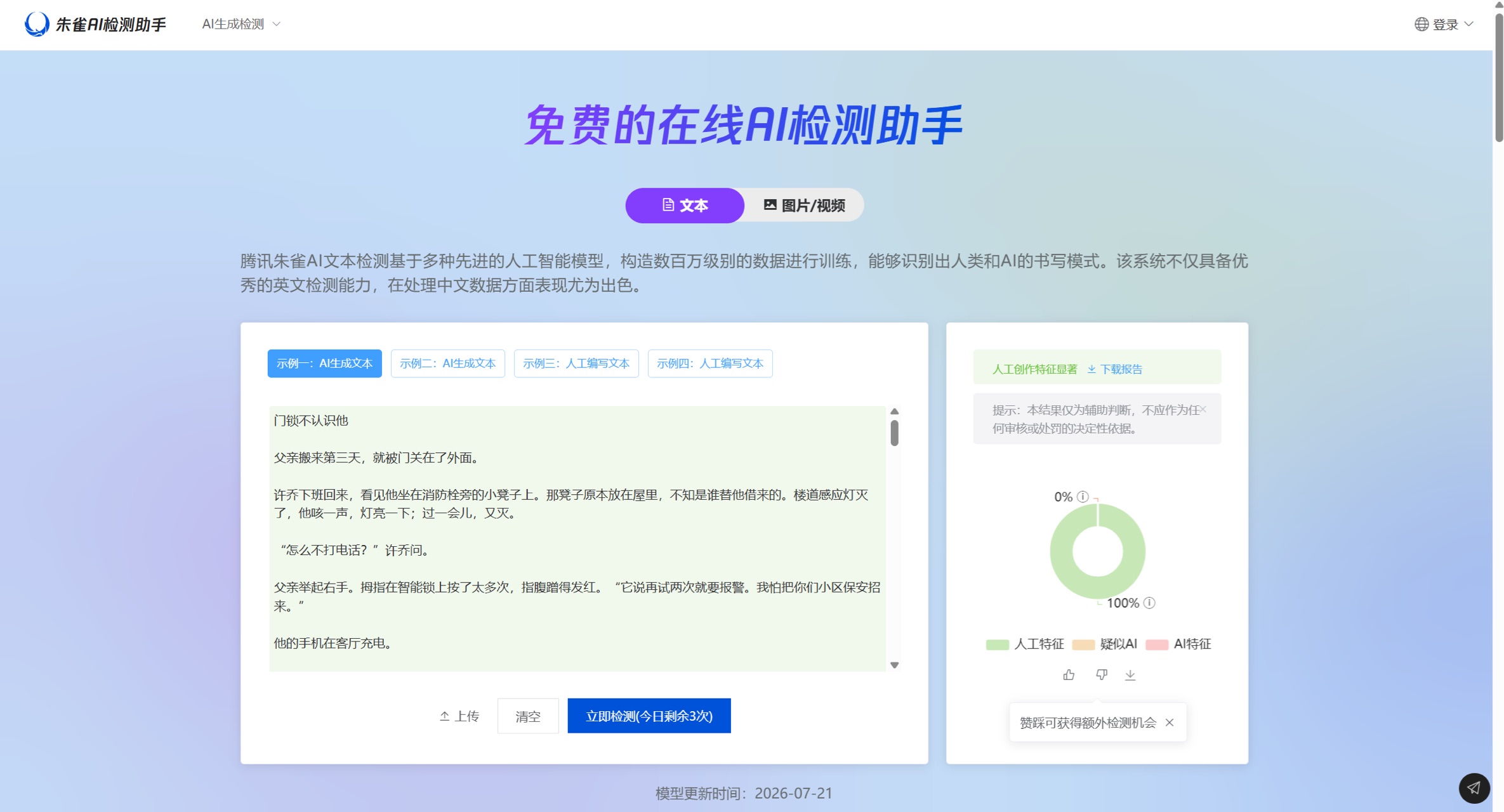1504x812 pixels.
Task: Click the thumbs-up like icon
Action: 1069,675
